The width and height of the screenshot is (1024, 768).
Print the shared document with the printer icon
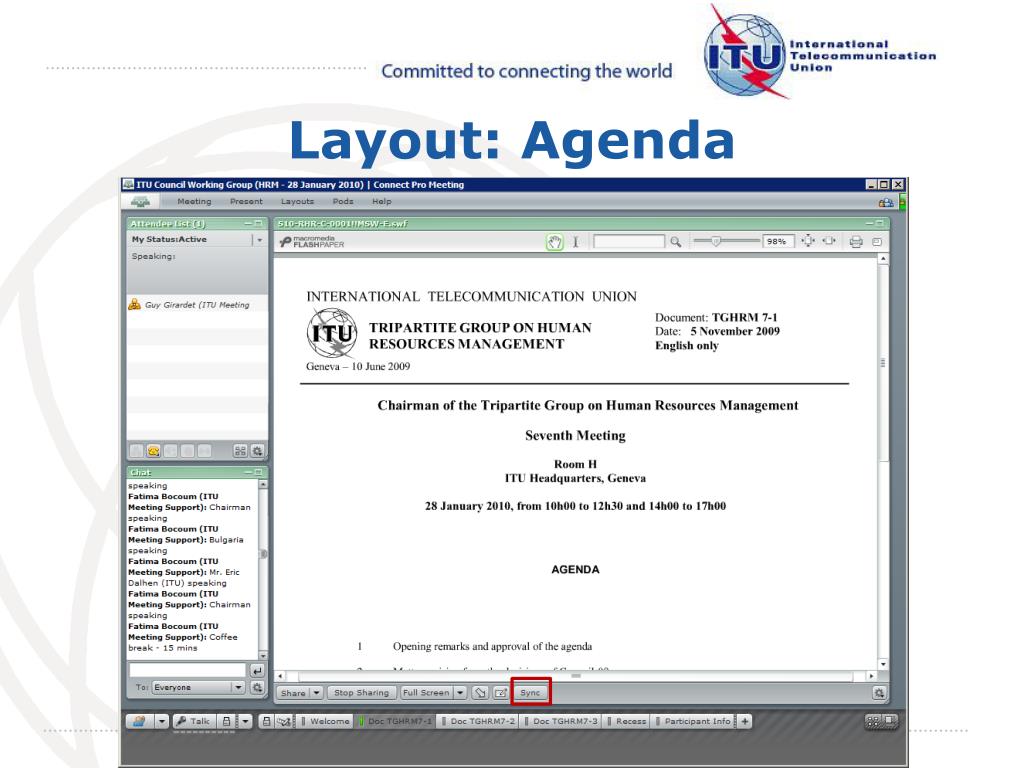pyautogui.click(x=856, y=242)
